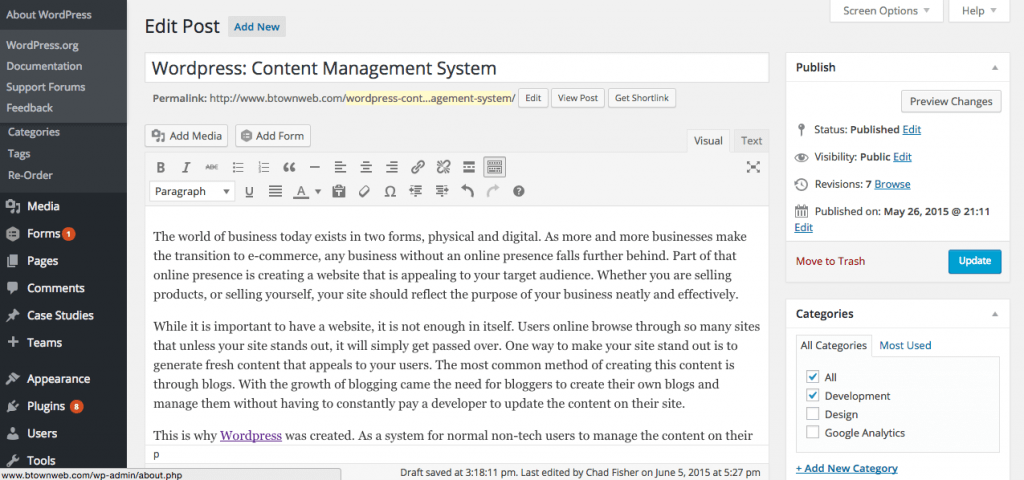The width and height of the screenshot is (1024, 480).
Task: Collapse the Categories box
Action: coord(995,314)
